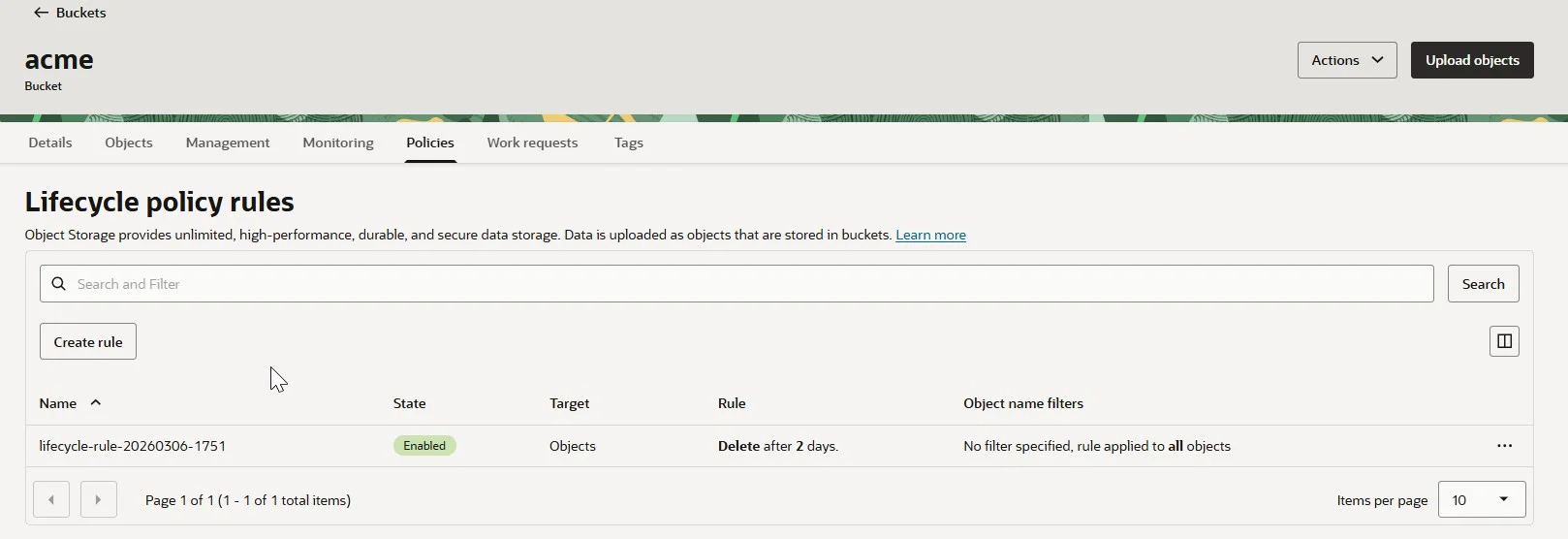Screen dimensions: 1568x539
Task: Sort by Name ascending arrow
Action: 96,403
